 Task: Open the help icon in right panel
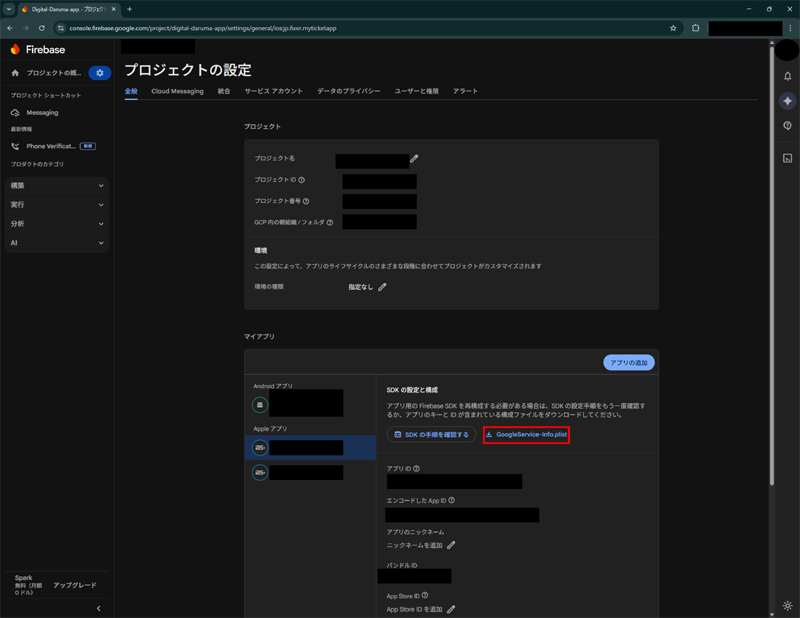[787, 126]
